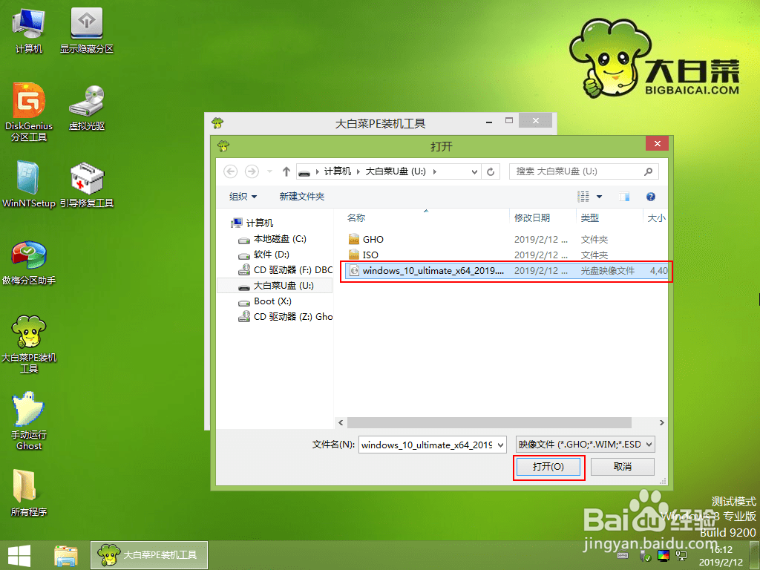Open the view options dropdown arrow
The height and width of the screenshot is (570, 760).
coord(599,196)
